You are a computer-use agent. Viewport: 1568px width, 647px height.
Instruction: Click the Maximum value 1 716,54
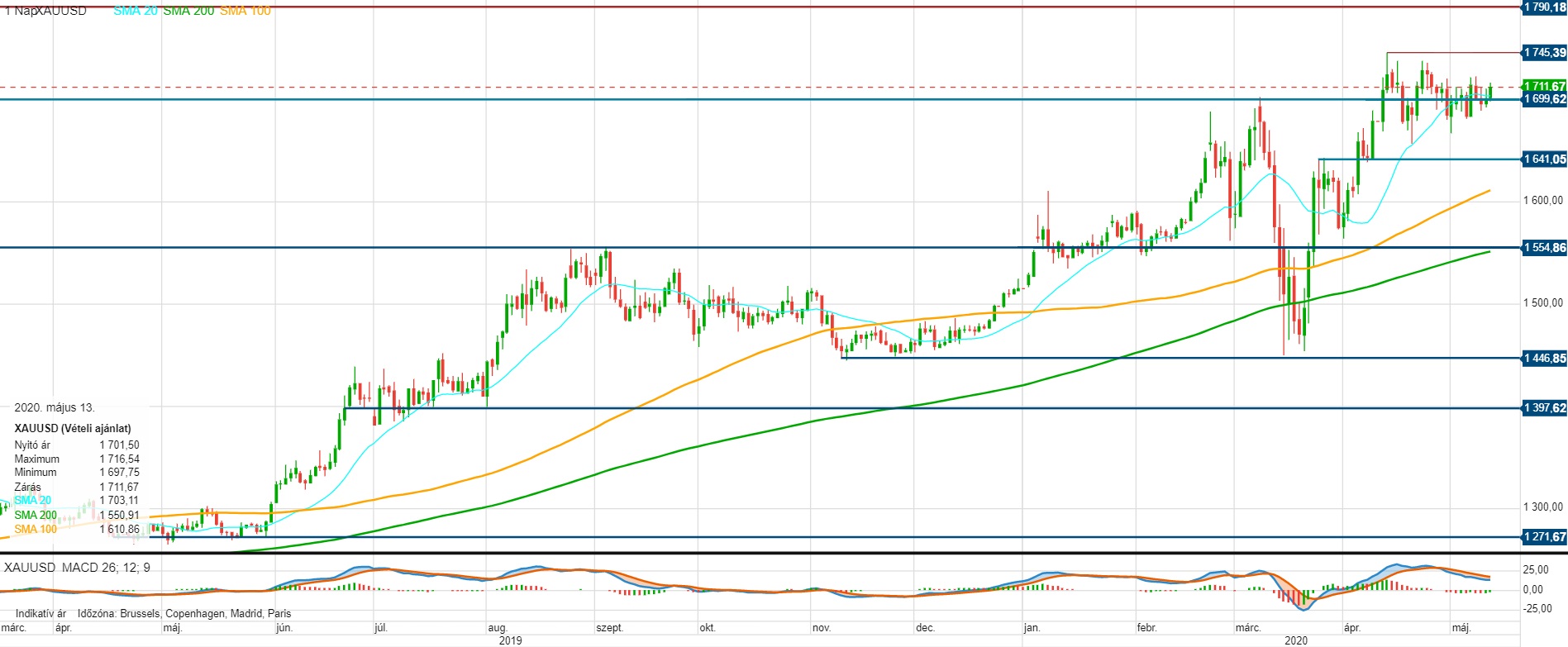point(120,459)
